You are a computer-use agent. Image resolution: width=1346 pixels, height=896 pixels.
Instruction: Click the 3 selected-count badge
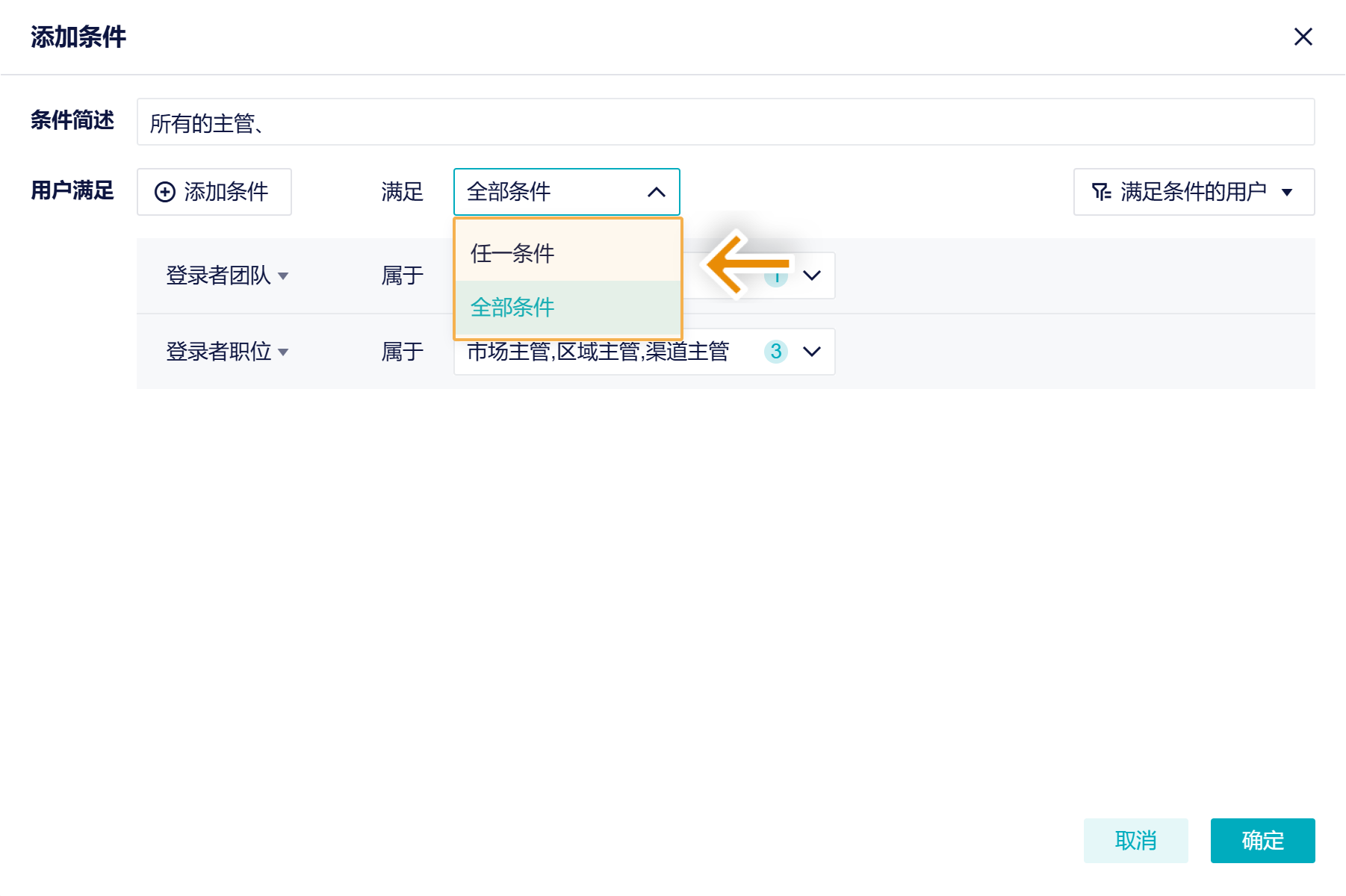(776, 352)
